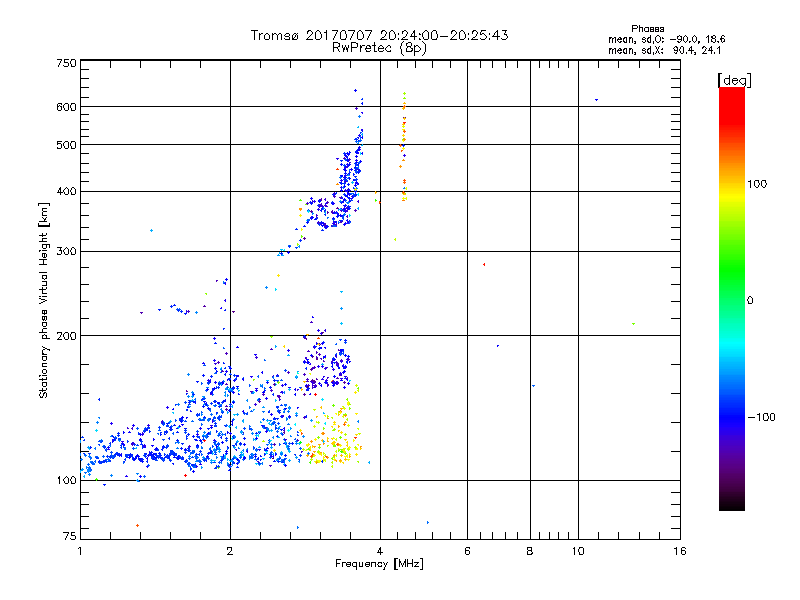Click the x-axis tick label '4'
Viewport: 800px width, 600px height.
click(380, 551)
